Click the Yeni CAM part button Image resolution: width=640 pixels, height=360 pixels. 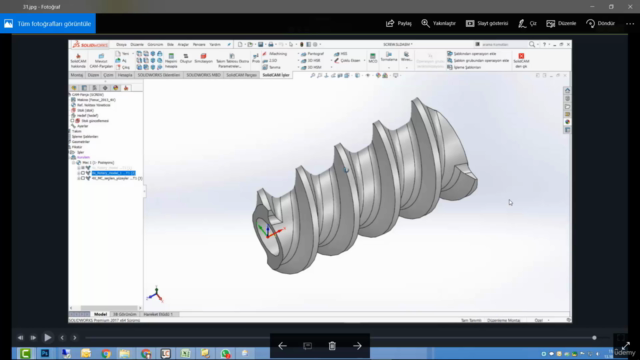click(x=122, y=53)
